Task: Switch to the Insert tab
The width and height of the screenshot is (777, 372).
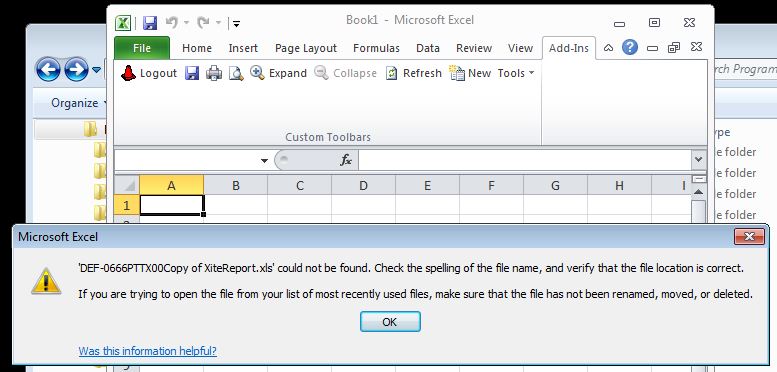Action: pos(243,48)
